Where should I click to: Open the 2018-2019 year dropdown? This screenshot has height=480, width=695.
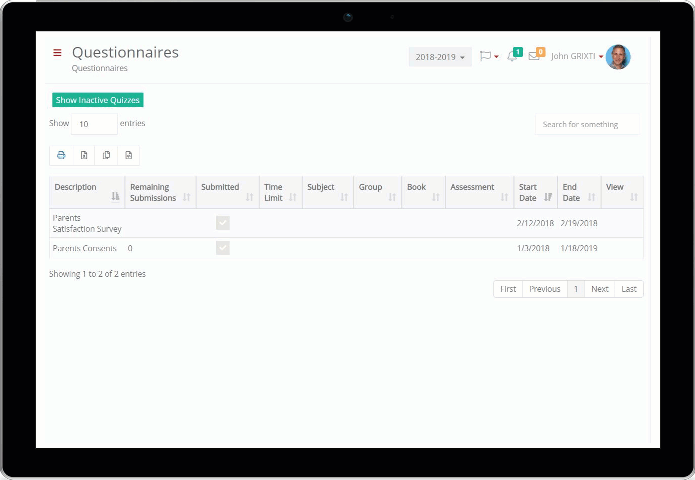tap(440, 57)
